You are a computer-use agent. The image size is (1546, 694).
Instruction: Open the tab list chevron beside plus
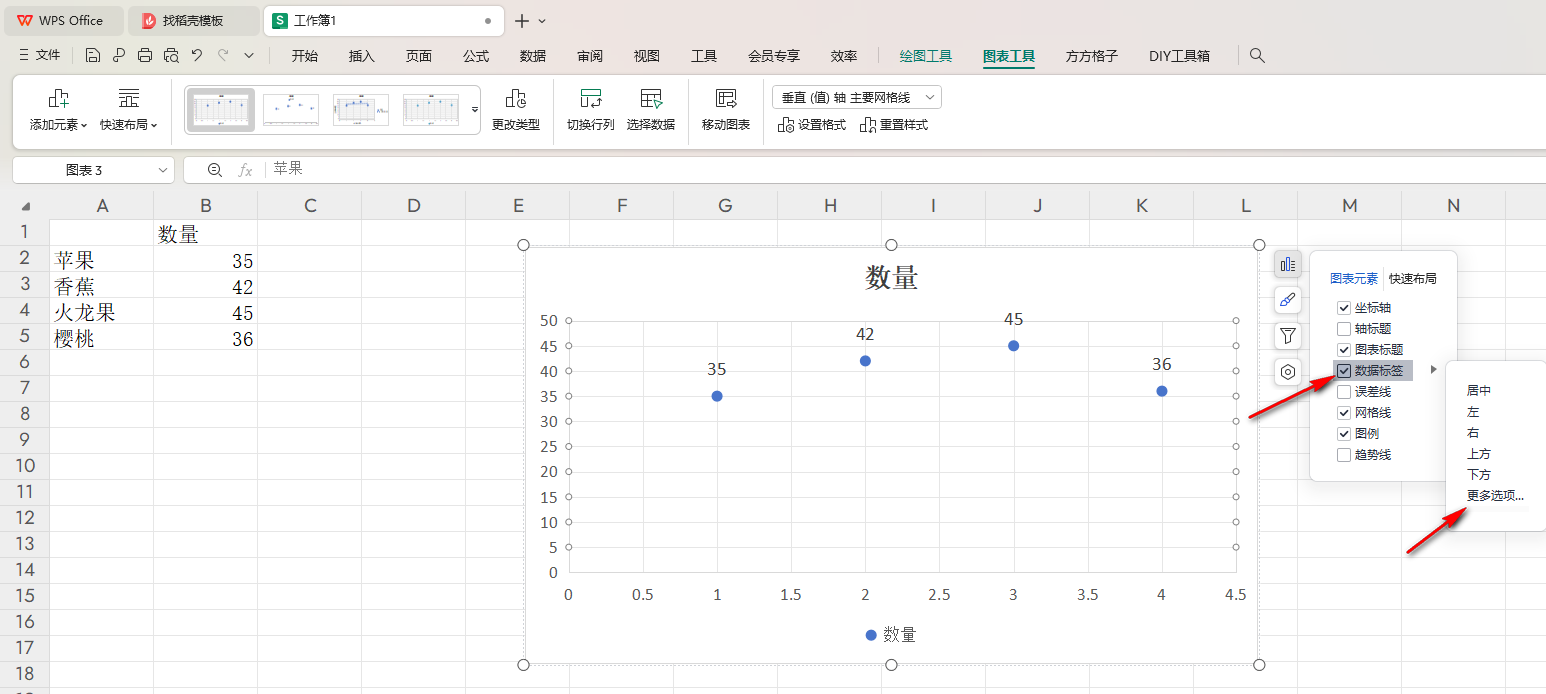(x=542, y=20)
